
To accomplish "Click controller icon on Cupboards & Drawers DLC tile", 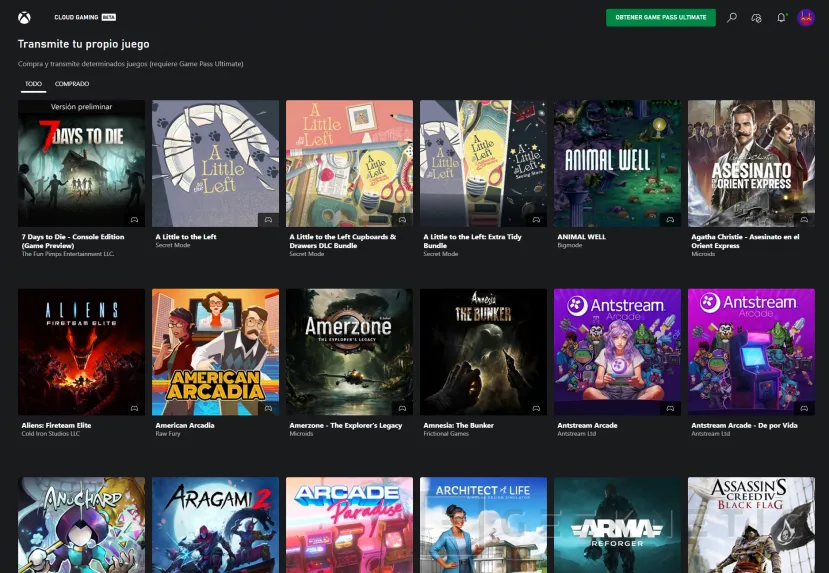I will pos(402,219).
